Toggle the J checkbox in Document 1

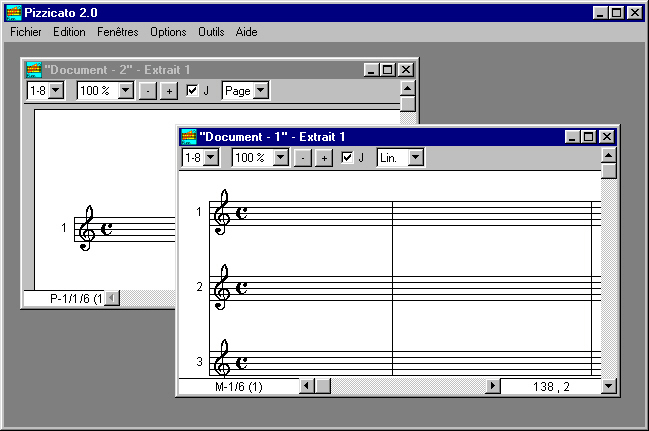(347, 157)
